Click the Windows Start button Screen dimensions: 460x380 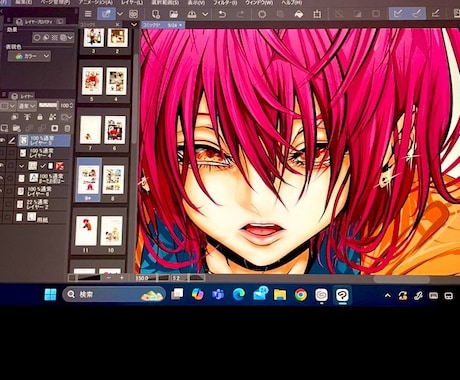[50, 294]
